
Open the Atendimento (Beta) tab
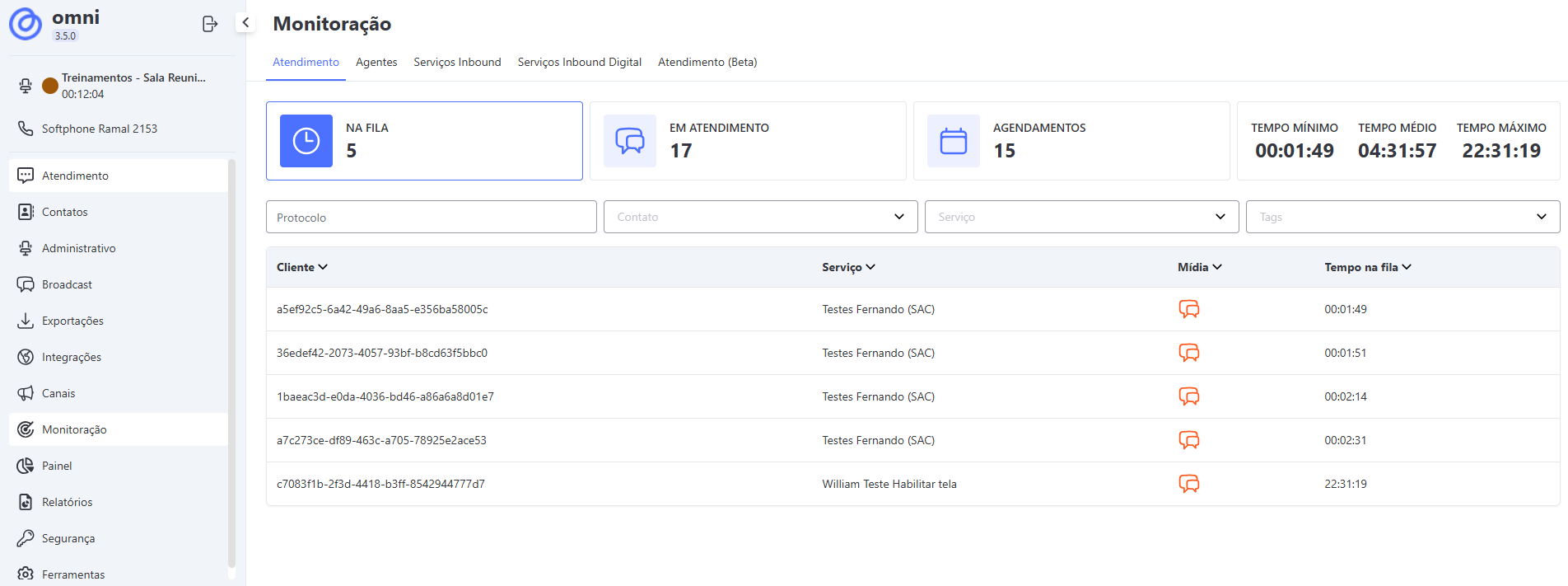707,62
